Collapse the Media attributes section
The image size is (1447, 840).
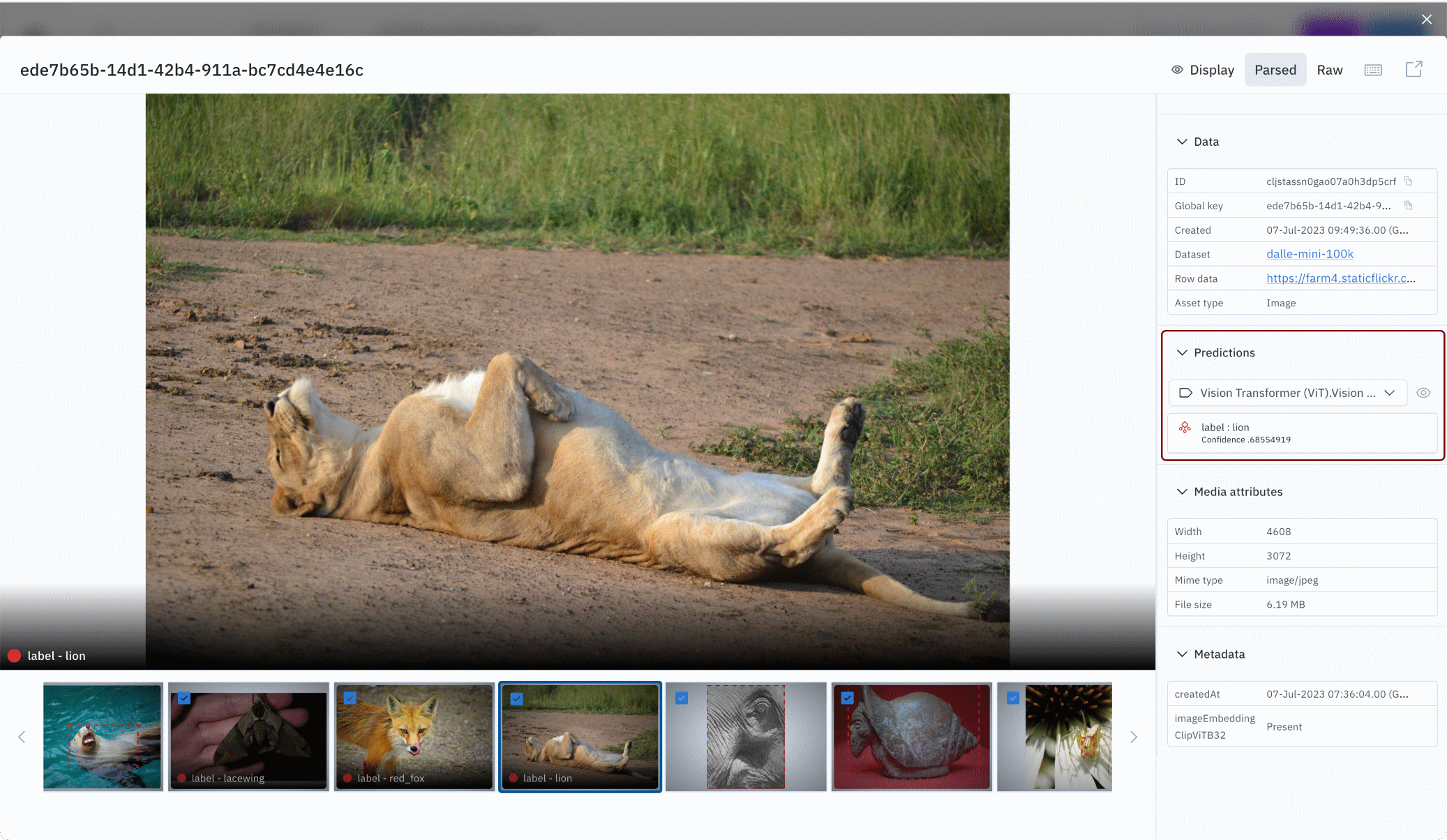point(1182,492)
